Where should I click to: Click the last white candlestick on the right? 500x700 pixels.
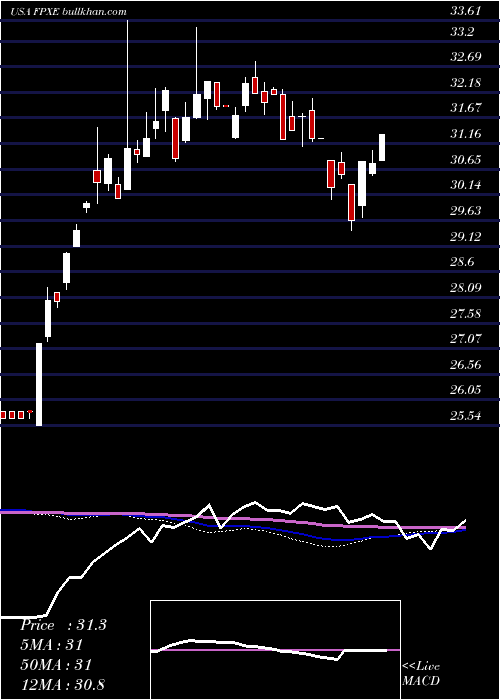tap(382, 147)
